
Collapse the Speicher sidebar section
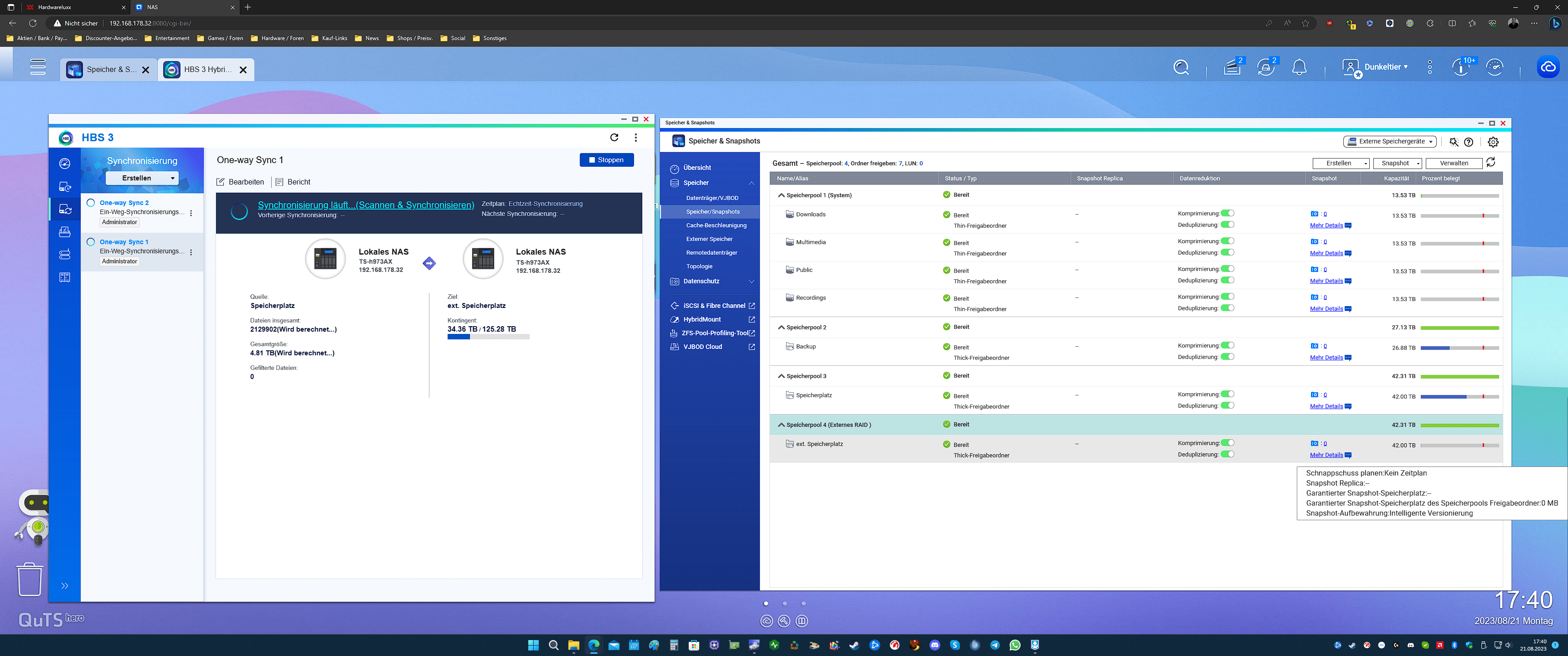click(751, 183)
